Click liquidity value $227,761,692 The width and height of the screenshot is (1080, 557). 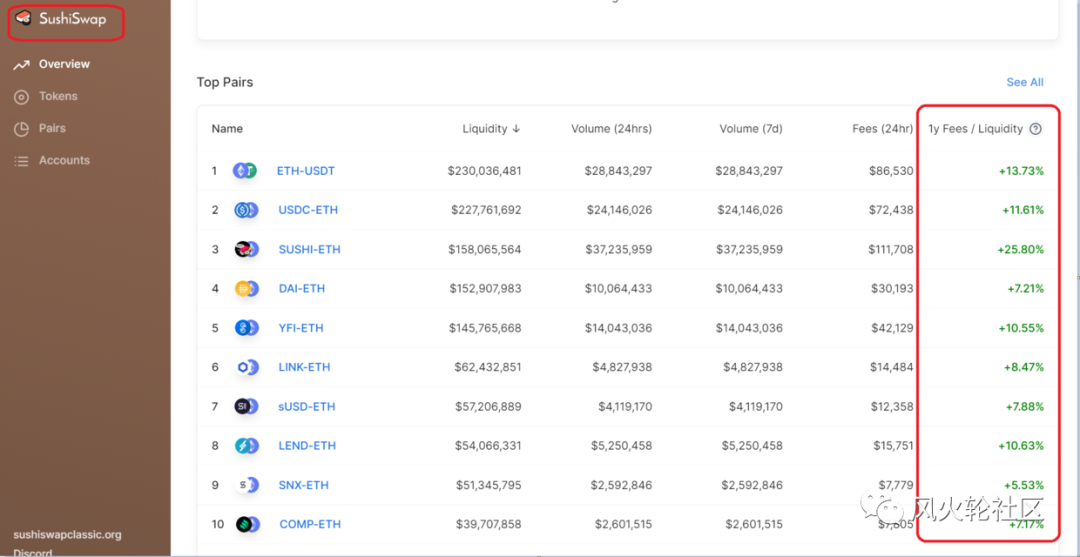click(486, 210)
